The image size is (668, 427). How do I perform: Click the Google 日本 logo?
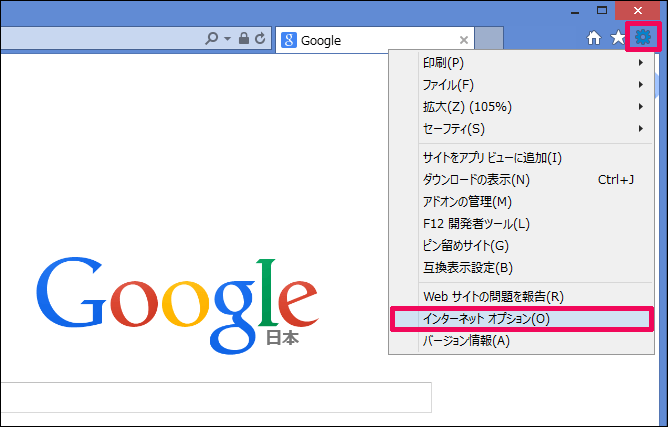[177, 305]
